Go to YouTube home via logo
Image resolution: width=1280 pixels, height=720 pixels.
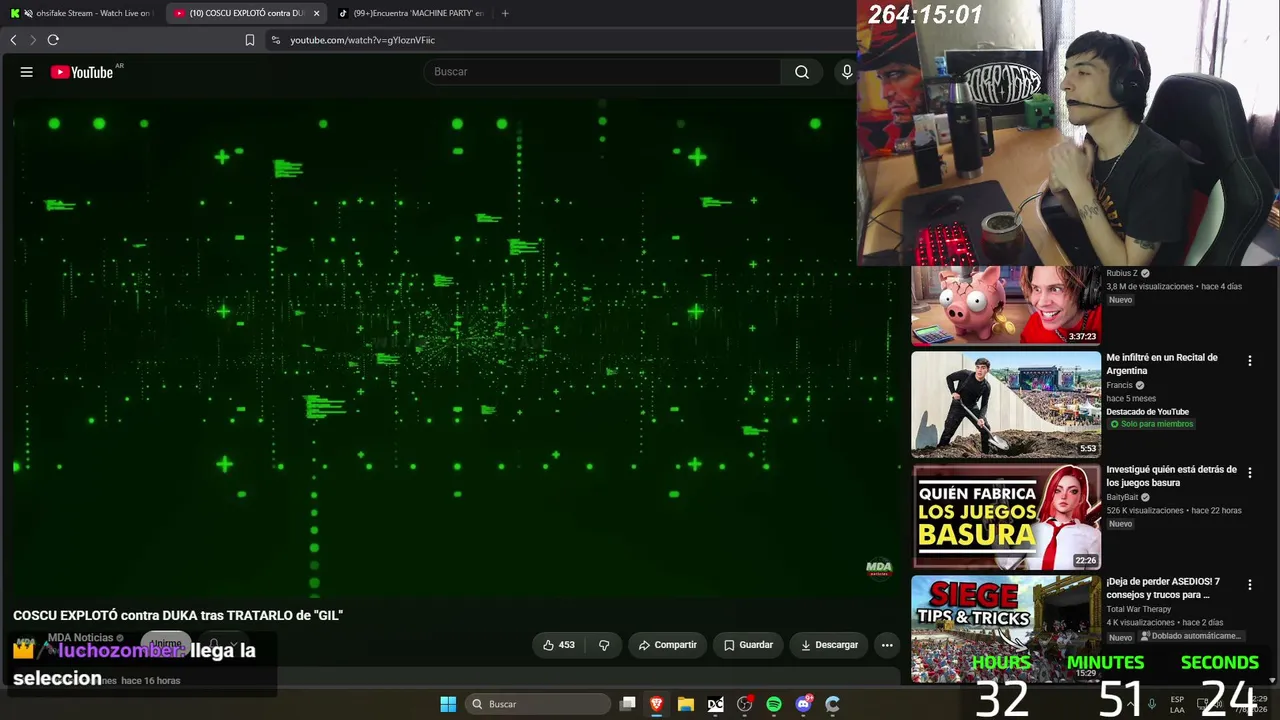tap(83, 72)
